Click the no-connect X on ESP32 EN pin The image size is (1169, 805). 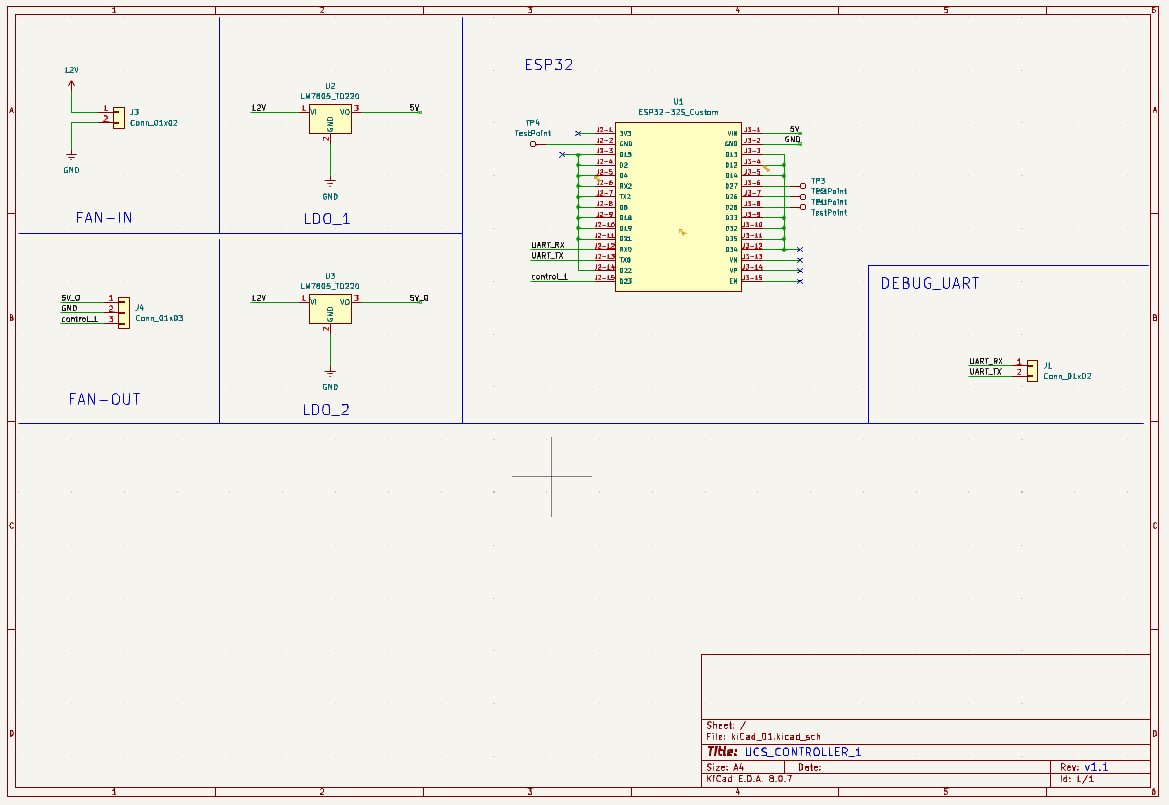pyautogui.click(x=800, y=281)
